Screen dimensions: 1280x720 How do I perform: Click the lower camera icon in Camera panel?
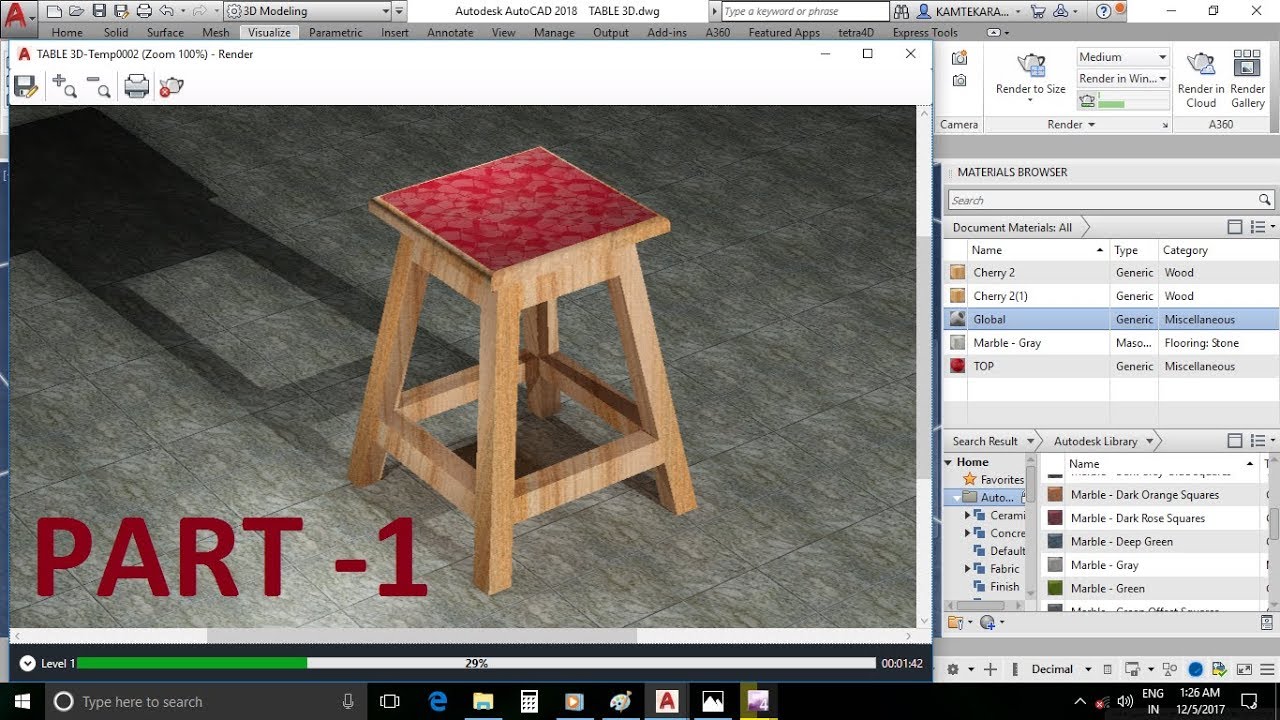pos(959,80)
